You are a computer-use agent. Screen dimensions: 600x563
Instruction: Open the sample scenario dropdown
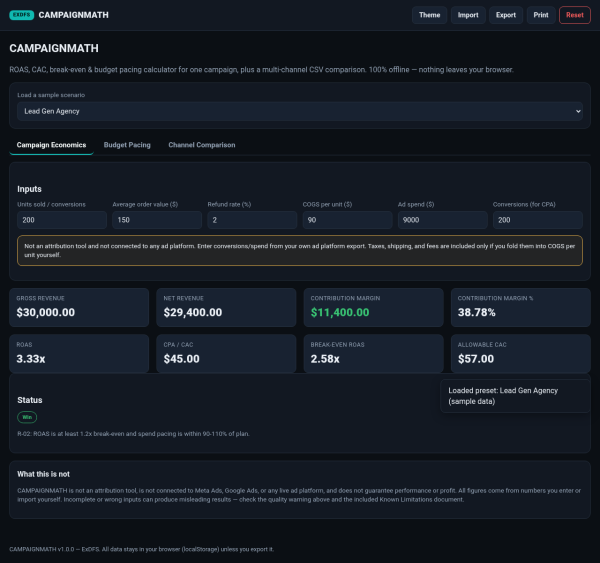click(300, 111)
